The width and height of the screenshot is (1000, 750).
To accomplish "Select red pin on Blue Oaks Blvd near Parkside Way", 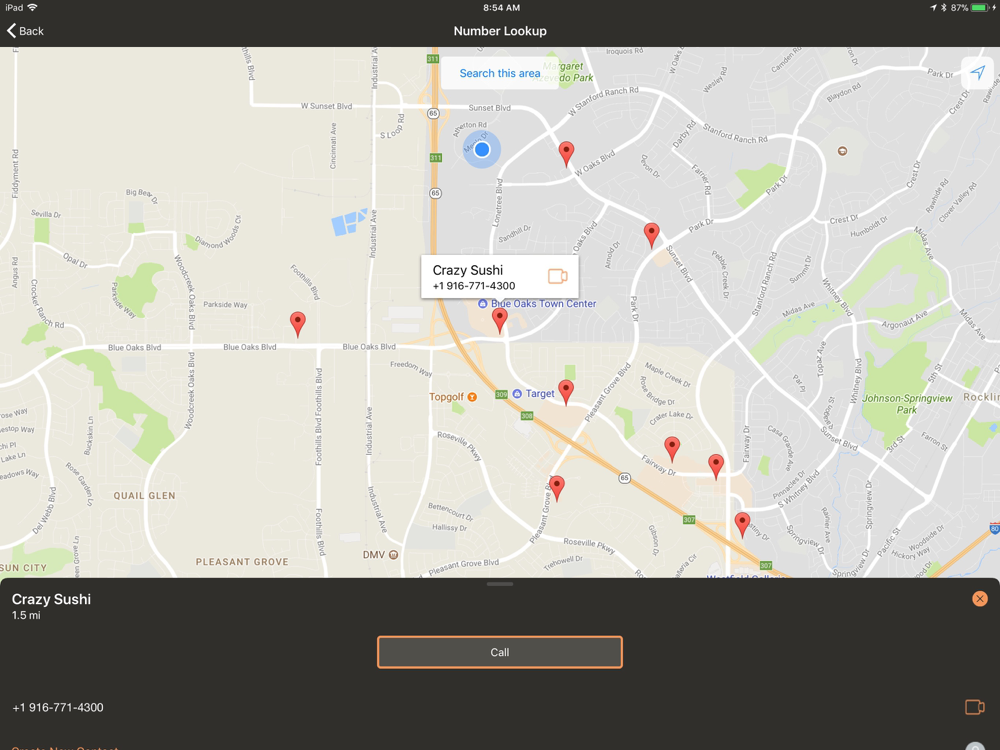I will pos(297,324).
